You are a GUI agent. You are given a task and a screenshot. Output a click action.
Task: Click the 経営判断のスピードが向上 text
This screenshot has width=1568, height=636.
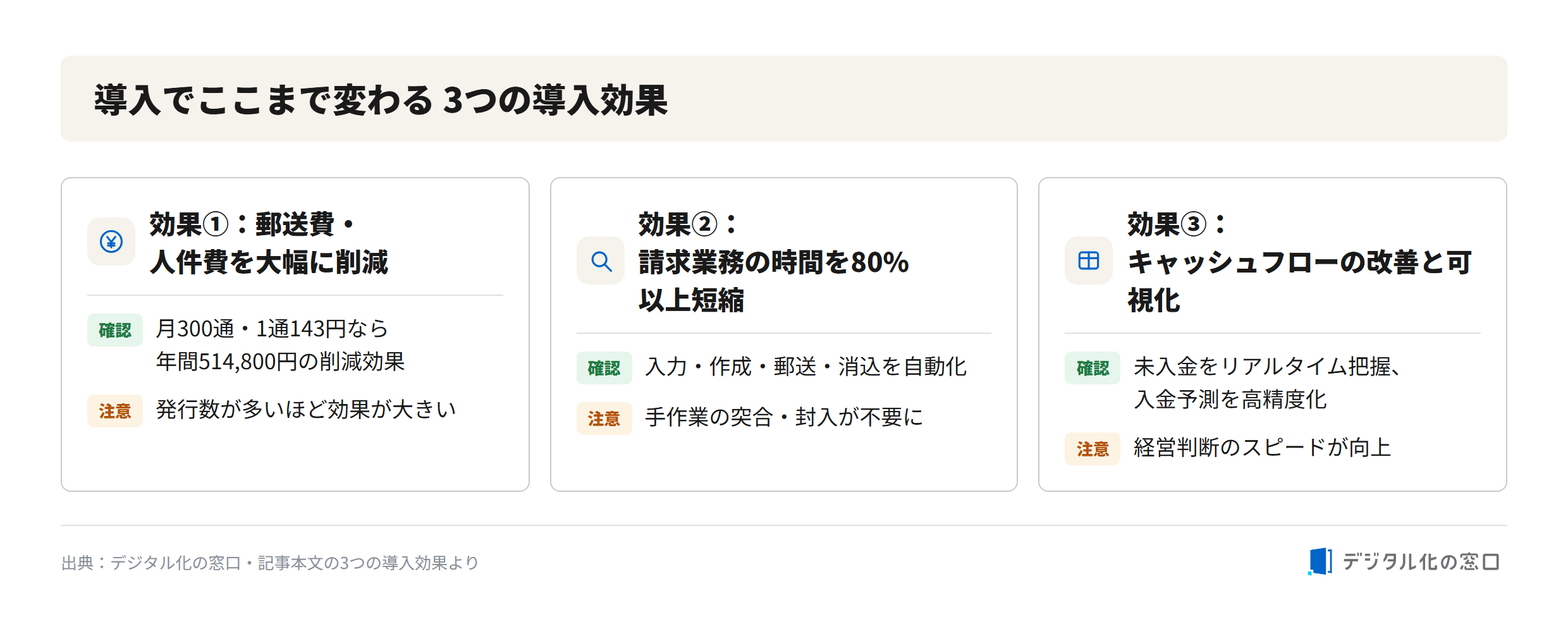(x=1262, y=448)
